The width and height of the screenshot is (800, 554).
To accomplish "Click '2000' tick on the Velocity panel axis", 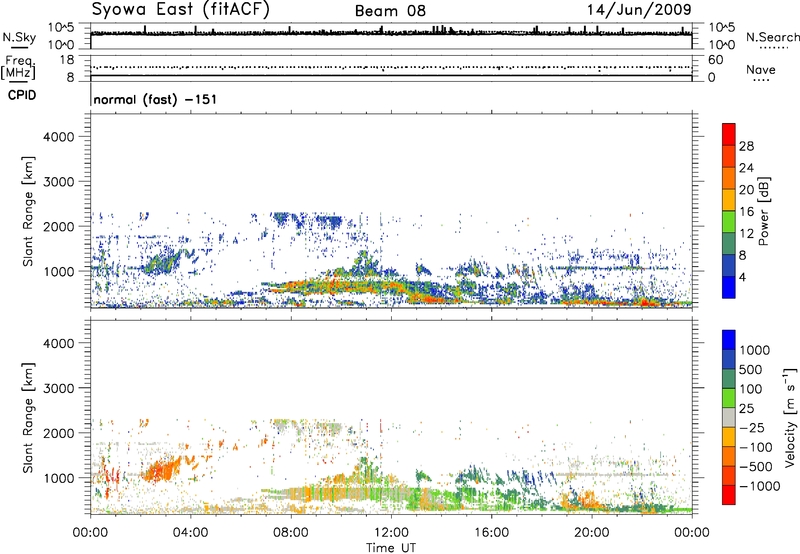I will pyautogui.click(x=59, y=433).
